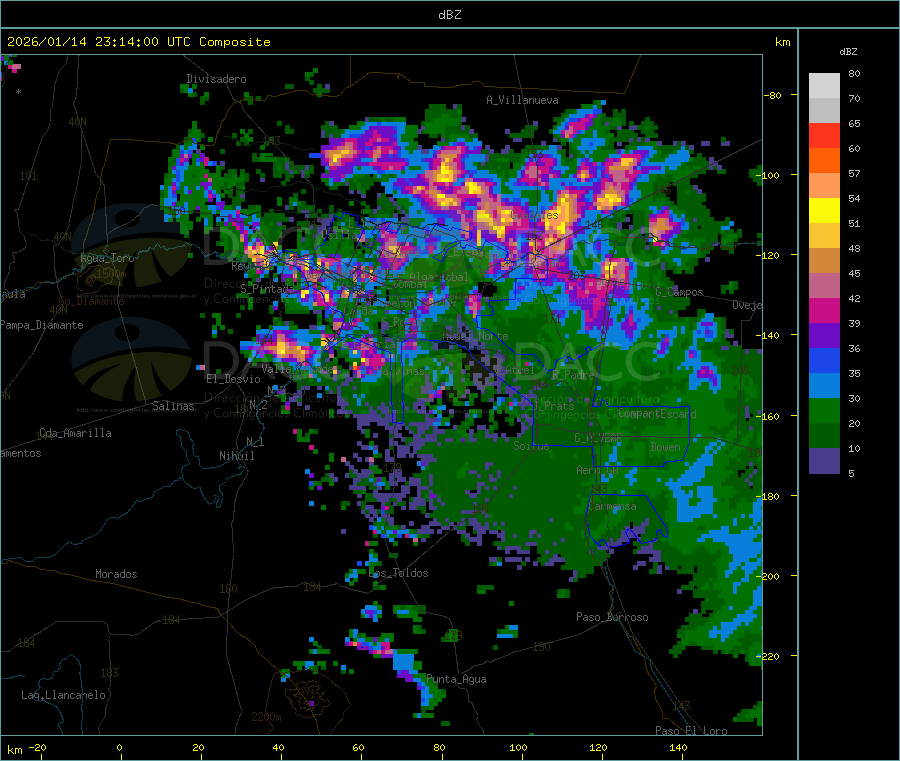900x761 pixels.
Task: Click the "-140" tick on the right axis
Action: (x=770, y=335)
